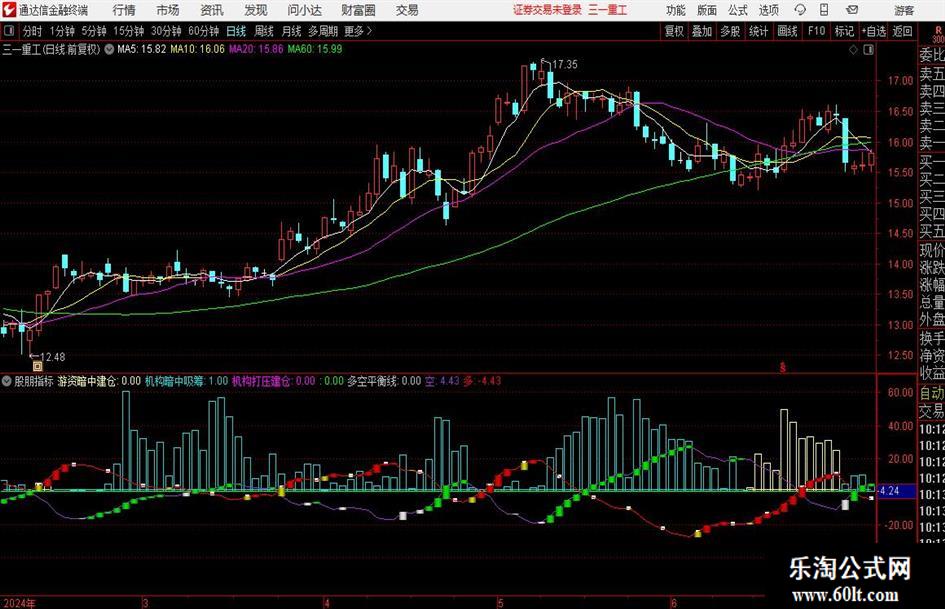Screen dimensions: 945x609
Task: Select the 周线 weekly tab
Action: [263, 31]
